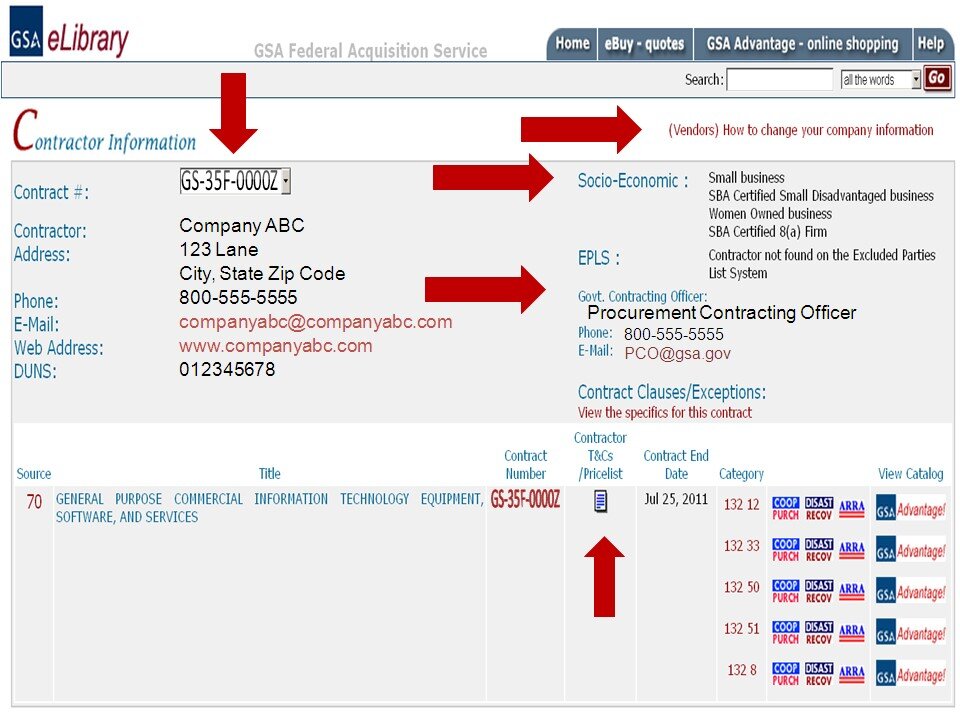Click COOP PURCH icon for category 132 33

pos(786,550)
